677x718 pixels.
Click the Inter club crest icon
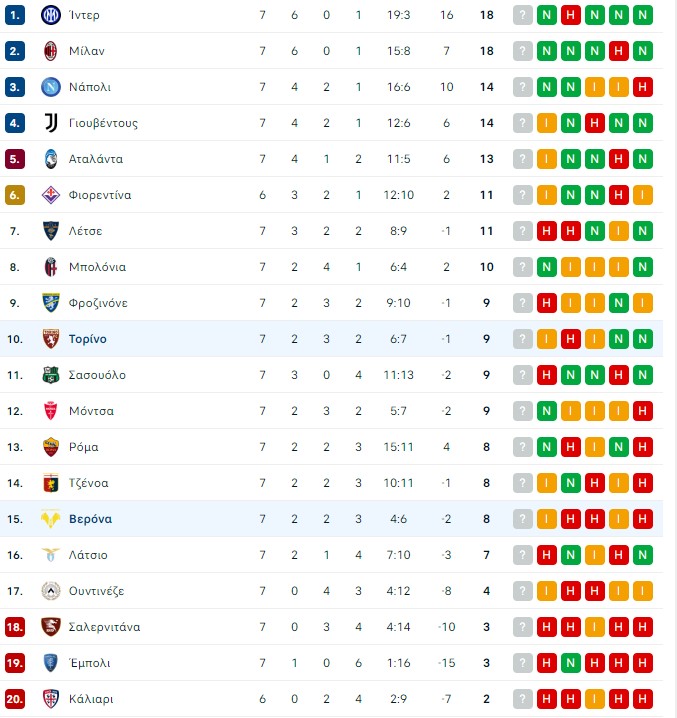50,15
